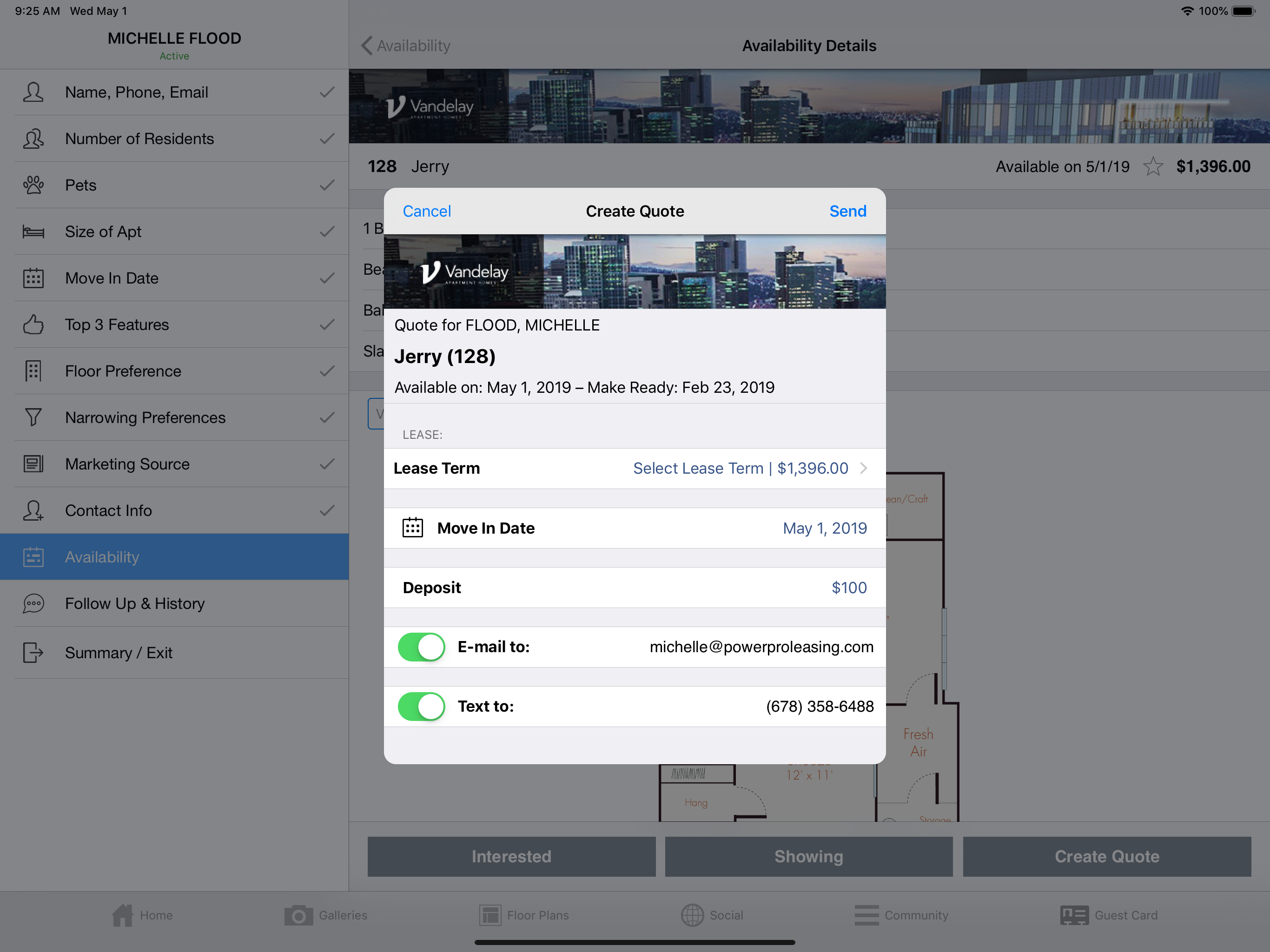
Task: Click the checkmark on Name, Phone, Email row
Action: tap(327, 93)
